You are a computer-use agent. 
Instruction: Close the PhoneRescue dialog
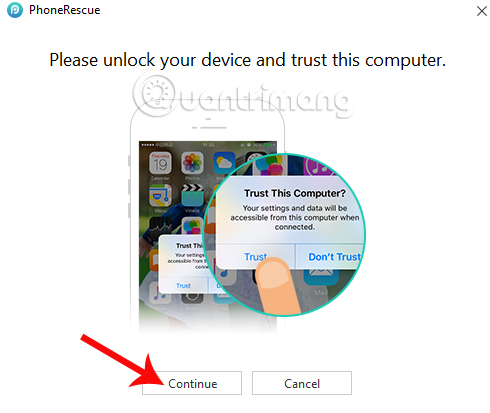point(481,11)
